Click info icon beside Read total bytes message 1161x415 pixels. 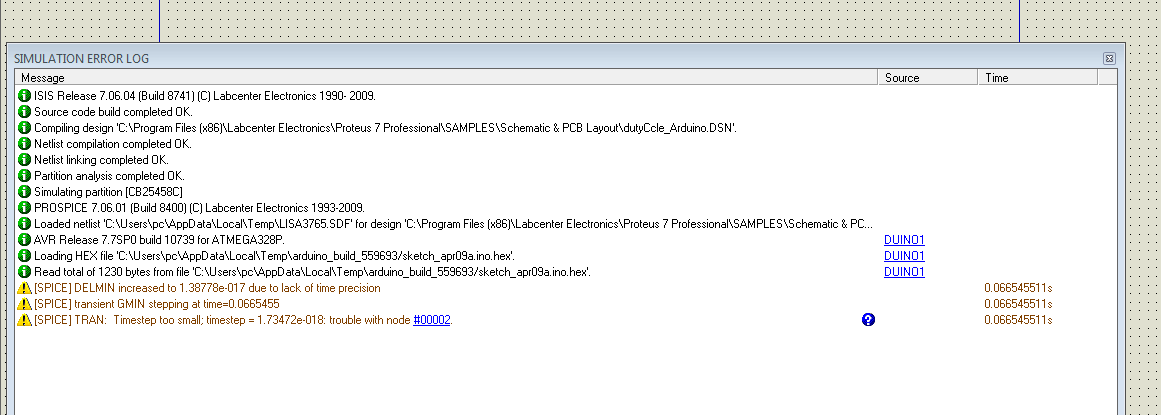(24, 272)
